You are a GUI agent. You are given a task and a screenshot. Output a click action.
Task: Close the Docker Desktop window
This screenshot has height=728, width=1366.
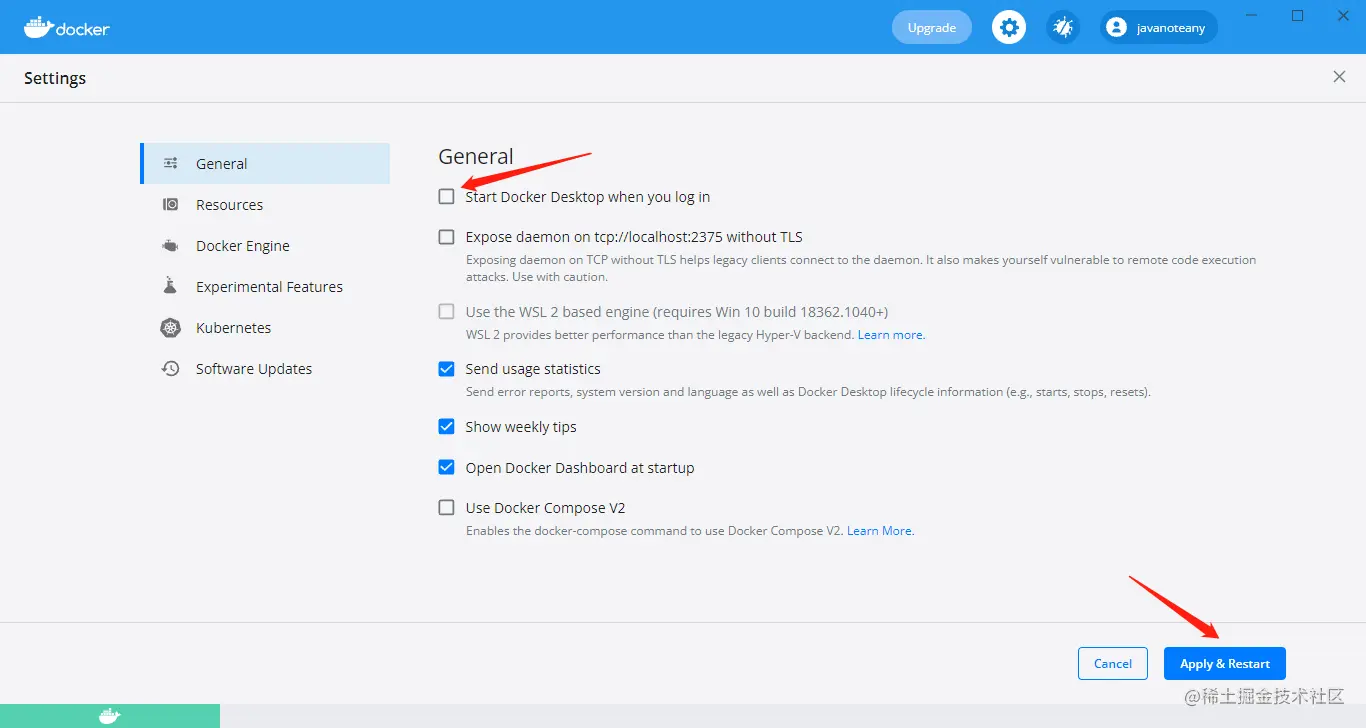click(1343, 15)
